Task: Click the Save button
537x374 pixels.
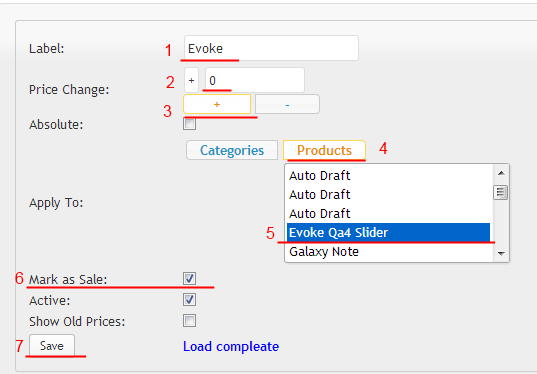Action: [52, 346]
